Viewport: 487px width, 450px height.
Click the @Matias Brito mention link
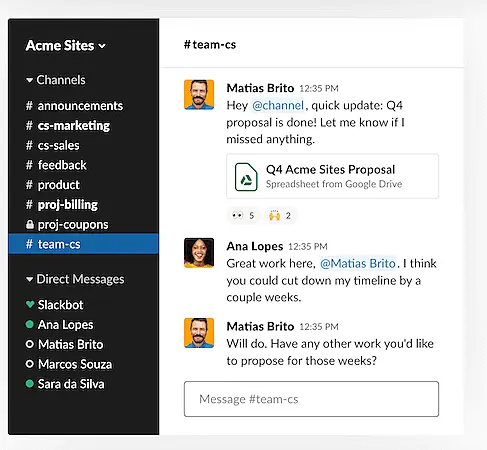coord(358,264)
